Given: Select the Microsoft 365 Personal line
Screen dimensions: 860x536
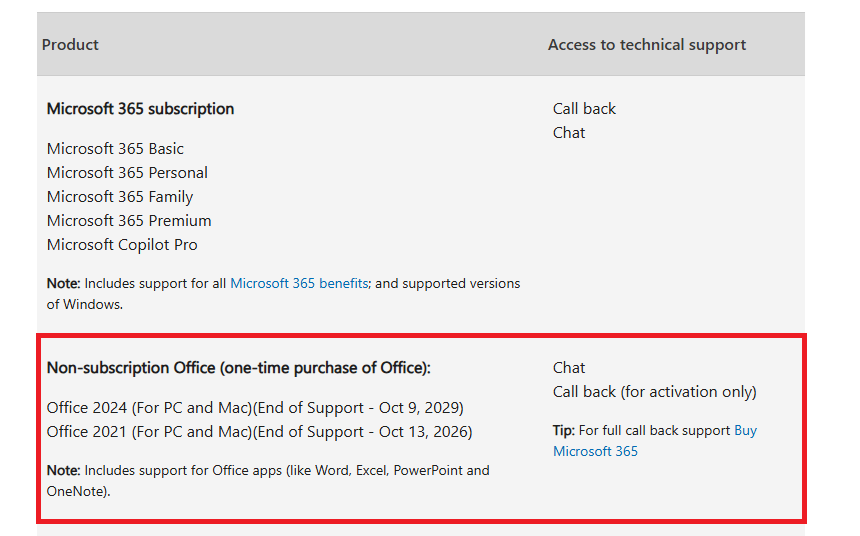Looking at the screenshot, I should coord(127,173).
